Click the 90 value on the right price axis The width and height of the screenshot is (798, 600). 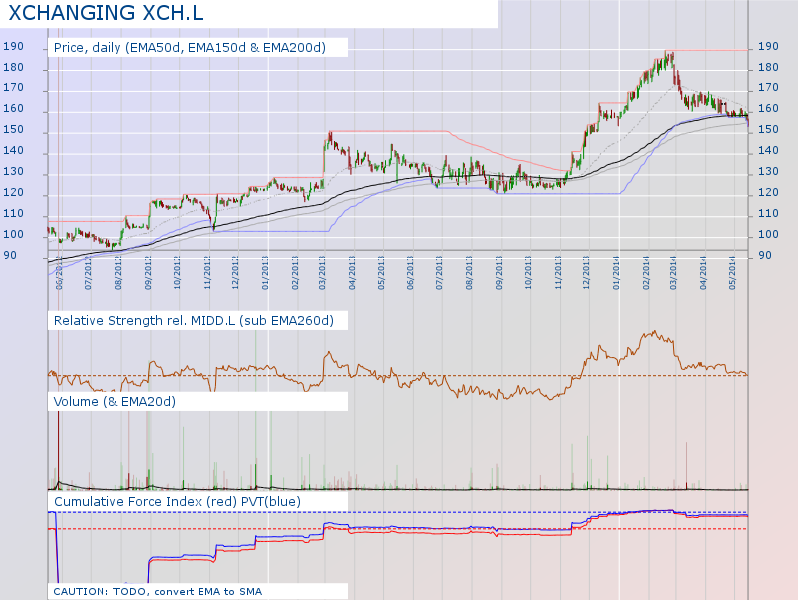pos(765,255)
